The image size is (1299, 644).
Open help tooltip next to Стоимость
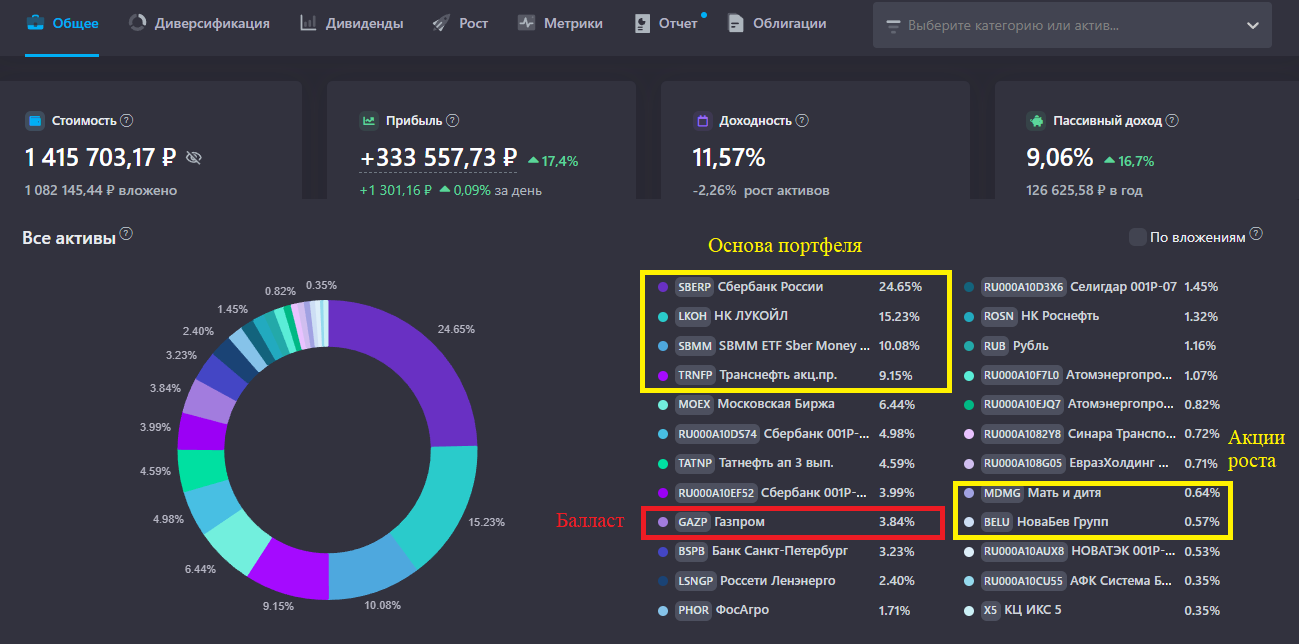tap(127, 121)
